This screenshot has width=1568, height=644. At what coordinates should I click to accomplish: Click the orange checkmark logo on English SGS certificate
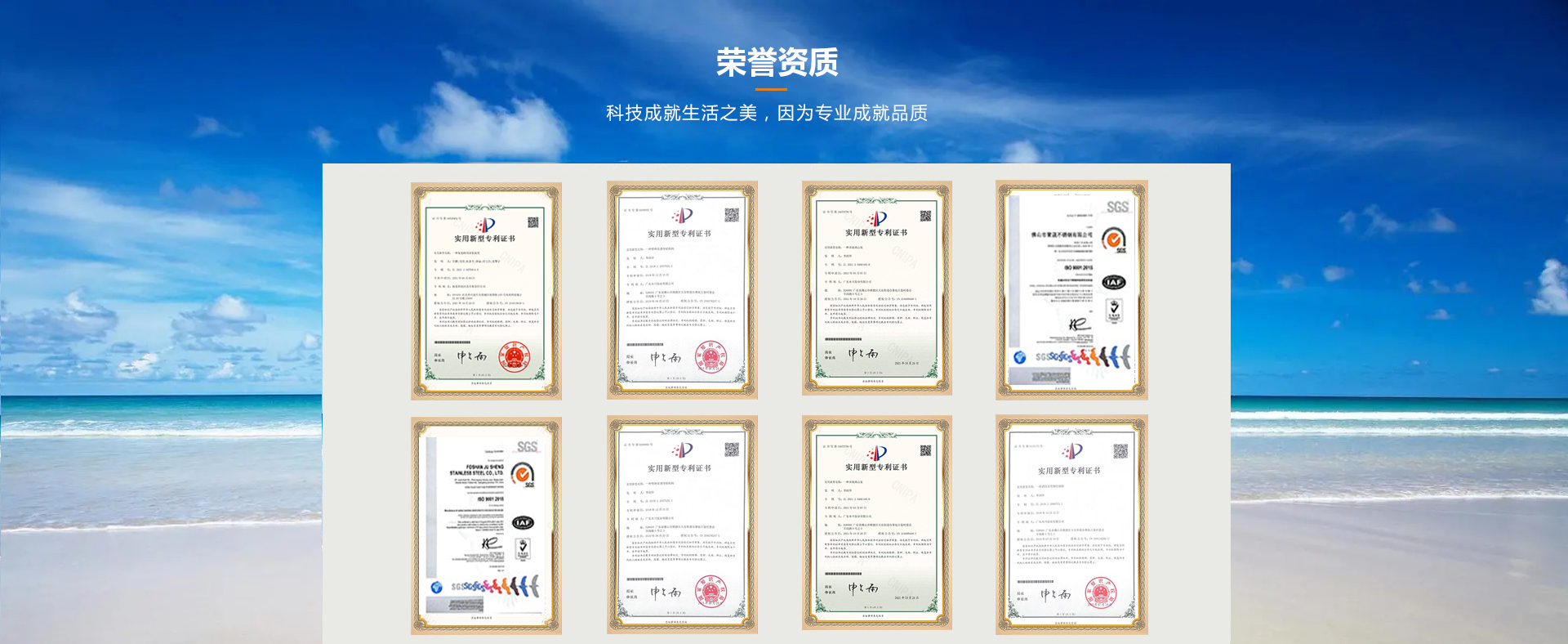click(523, 474)
